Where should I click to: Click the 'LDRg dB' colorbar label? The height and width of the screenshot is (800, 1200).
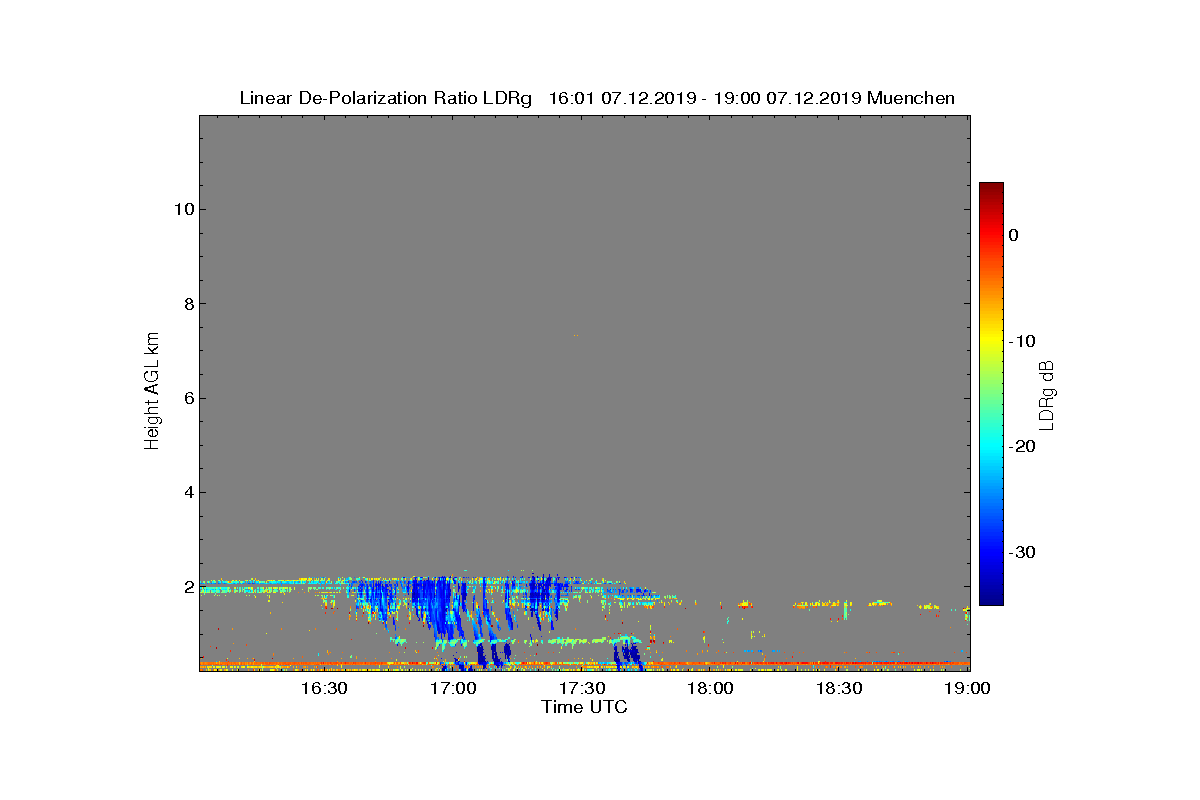click(x=1047, y=394)
